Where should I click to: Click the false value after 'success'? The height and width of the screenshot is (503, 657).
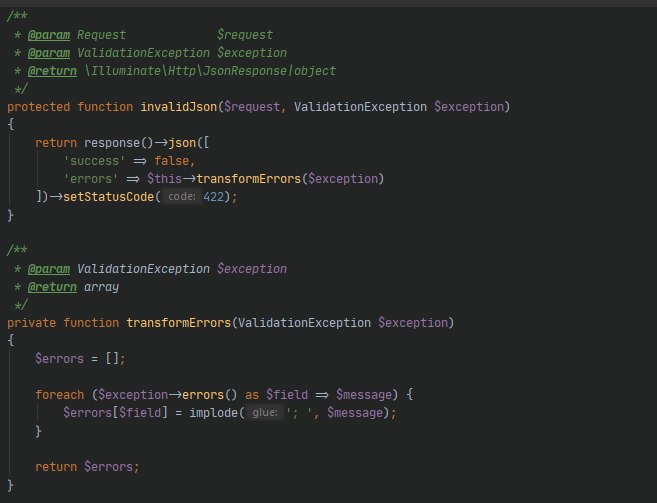(171, 161)
